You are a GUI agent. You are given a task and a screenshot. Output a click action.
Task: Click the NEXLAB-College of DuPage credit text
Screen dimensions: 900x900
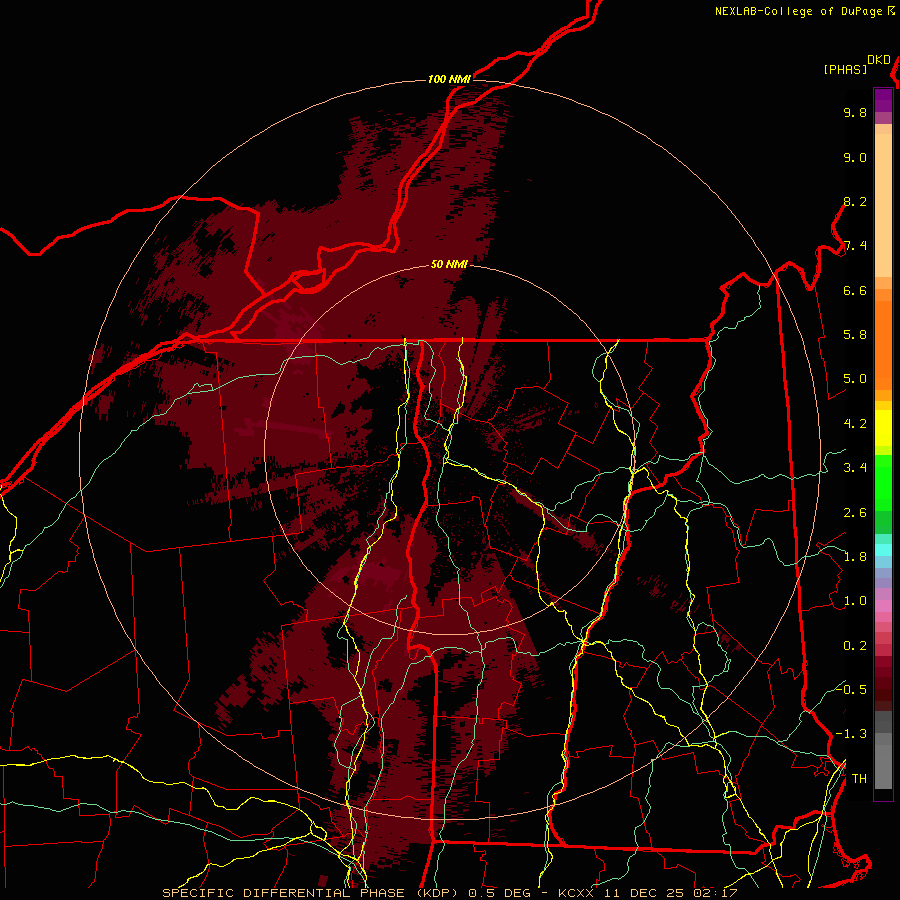pos(805,11)
